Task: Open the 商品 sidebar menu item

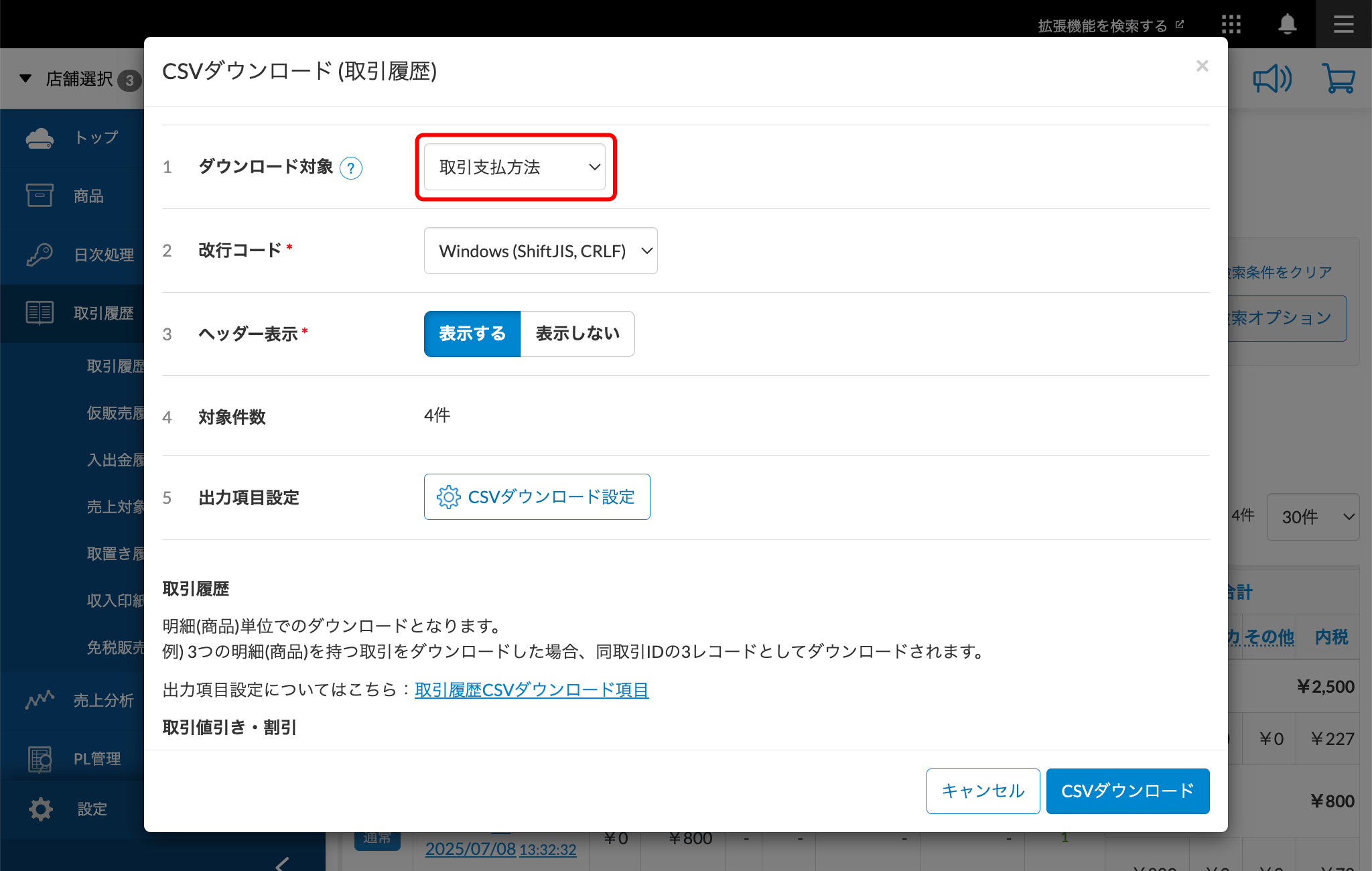Action: coord(88,196)
